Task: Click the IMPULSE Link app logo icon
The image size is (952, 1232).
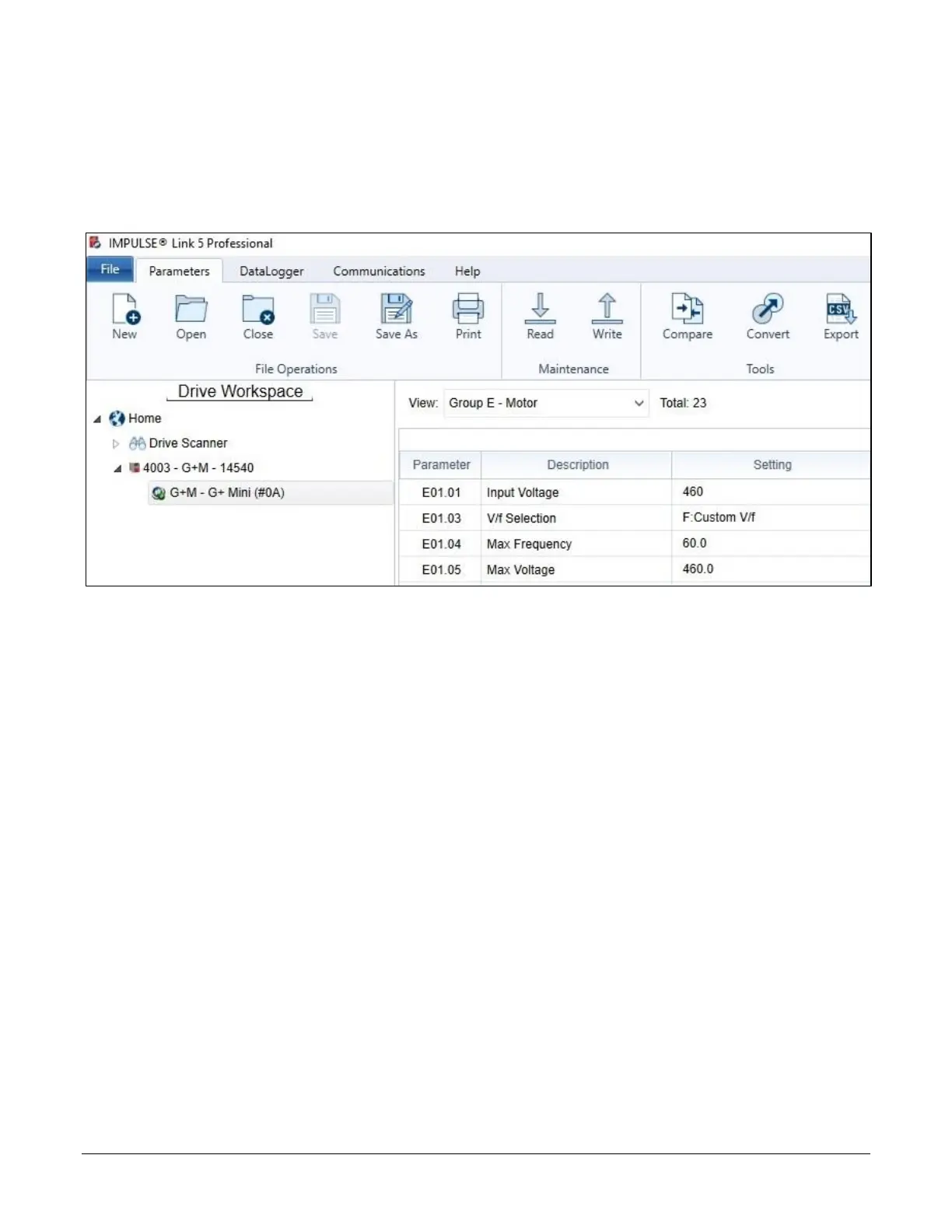Action: pyautogui.click(x=95, y=243)
